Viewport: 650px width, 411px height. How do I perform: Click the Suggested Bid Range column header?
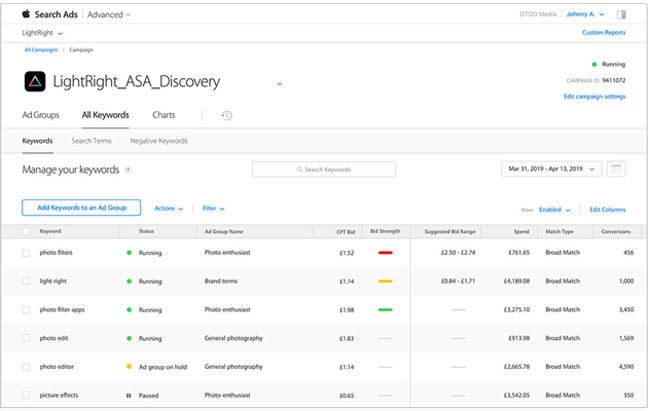pyautogui.click(x=450, y=232)
